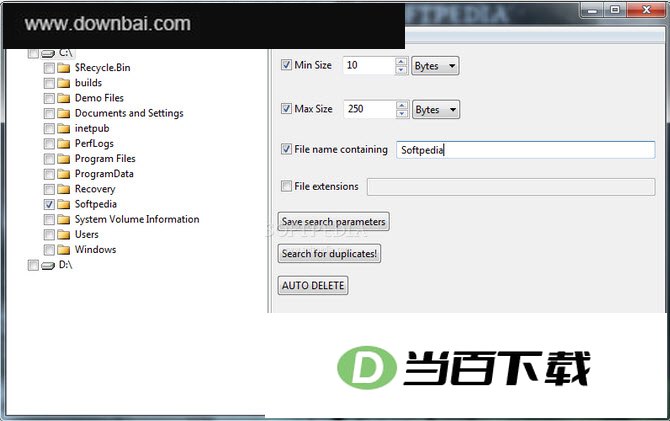Check the Demo Files folder box

tap(49, 98)
